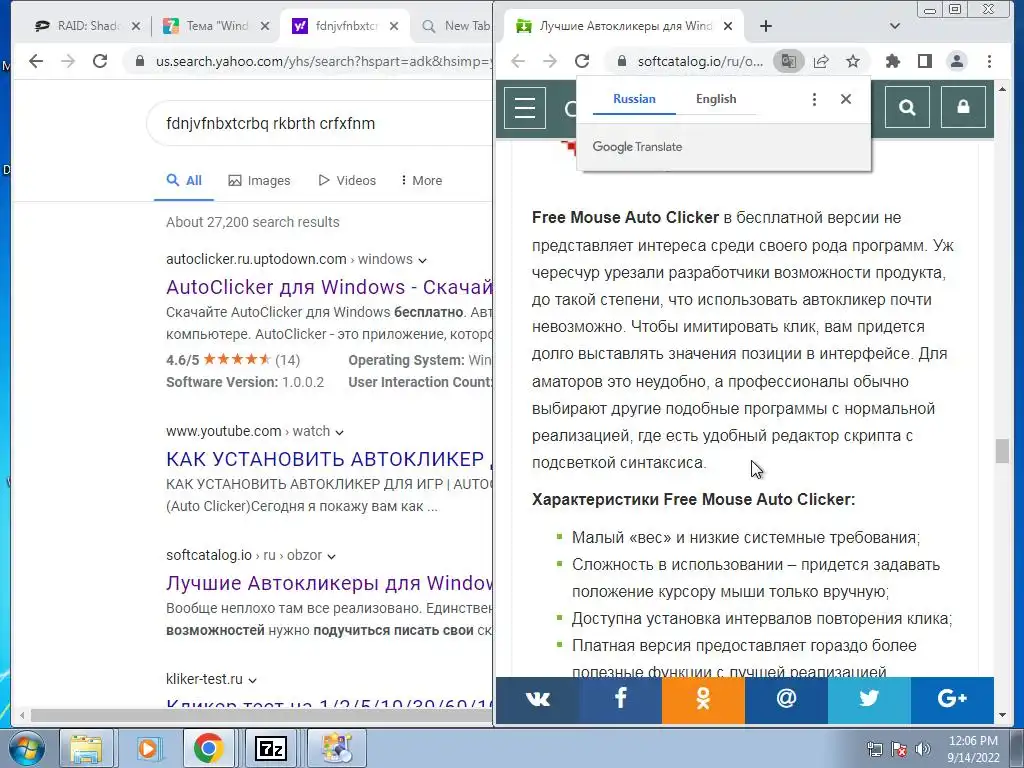
Task: Open Windows Explorer from the taskbar
Action: point(86,748)
